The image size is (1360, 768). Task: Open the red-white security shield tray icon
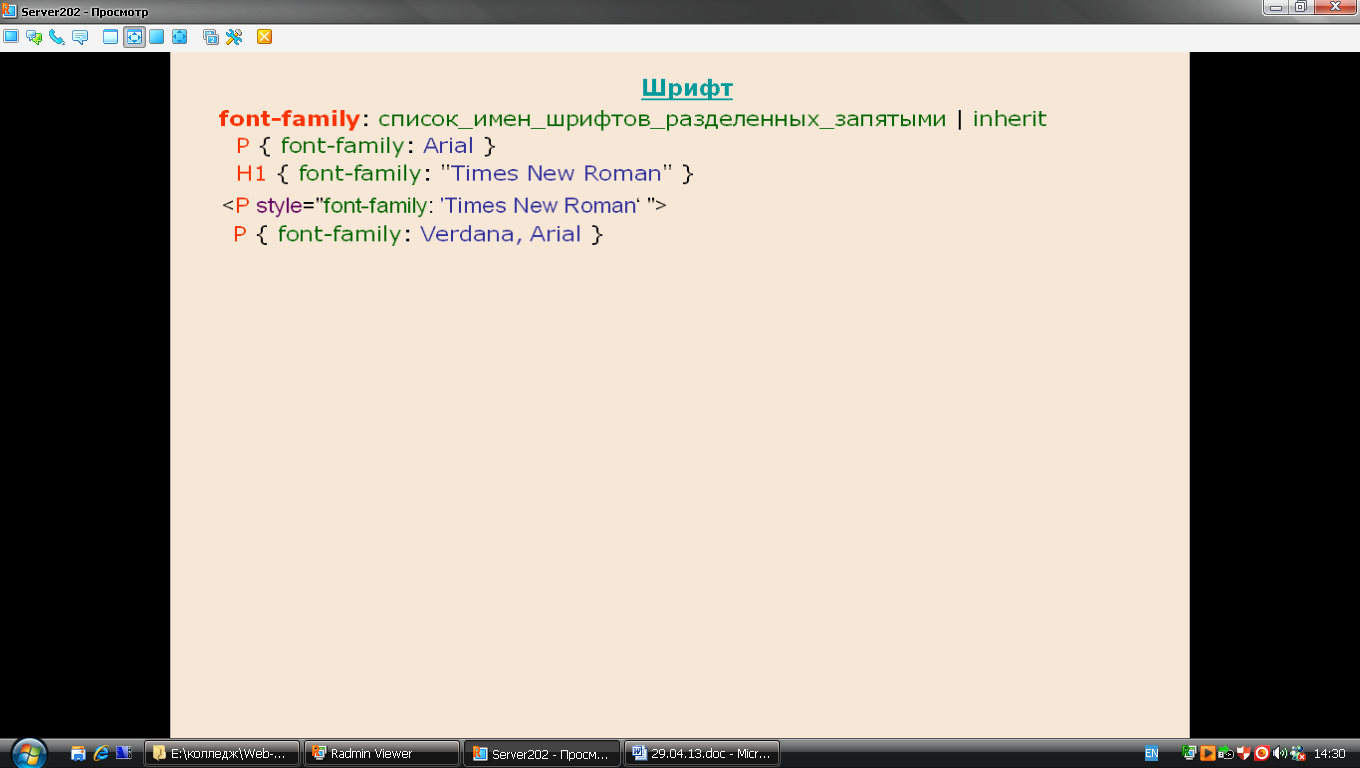1244,754
